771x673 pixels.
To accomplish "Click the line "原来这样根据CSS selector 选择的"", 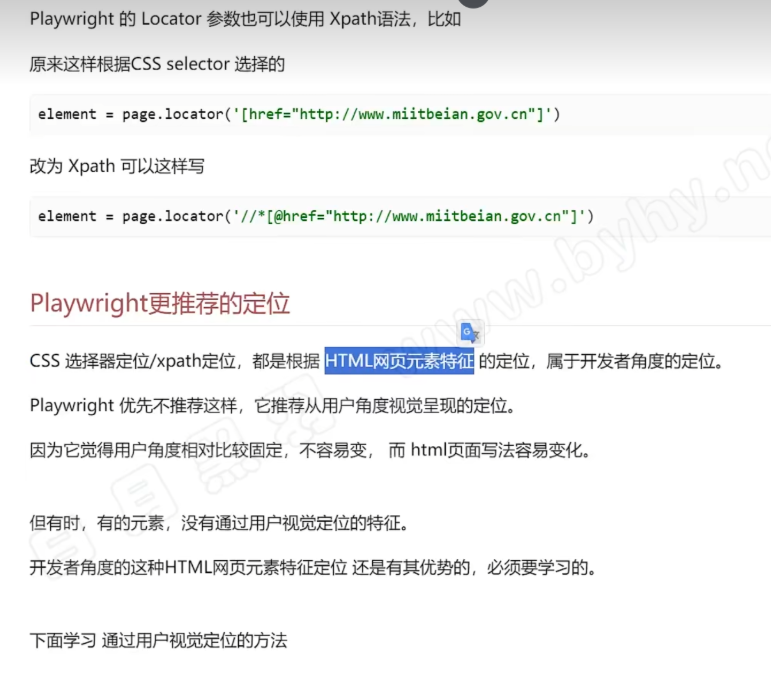I will pos(157,64).
